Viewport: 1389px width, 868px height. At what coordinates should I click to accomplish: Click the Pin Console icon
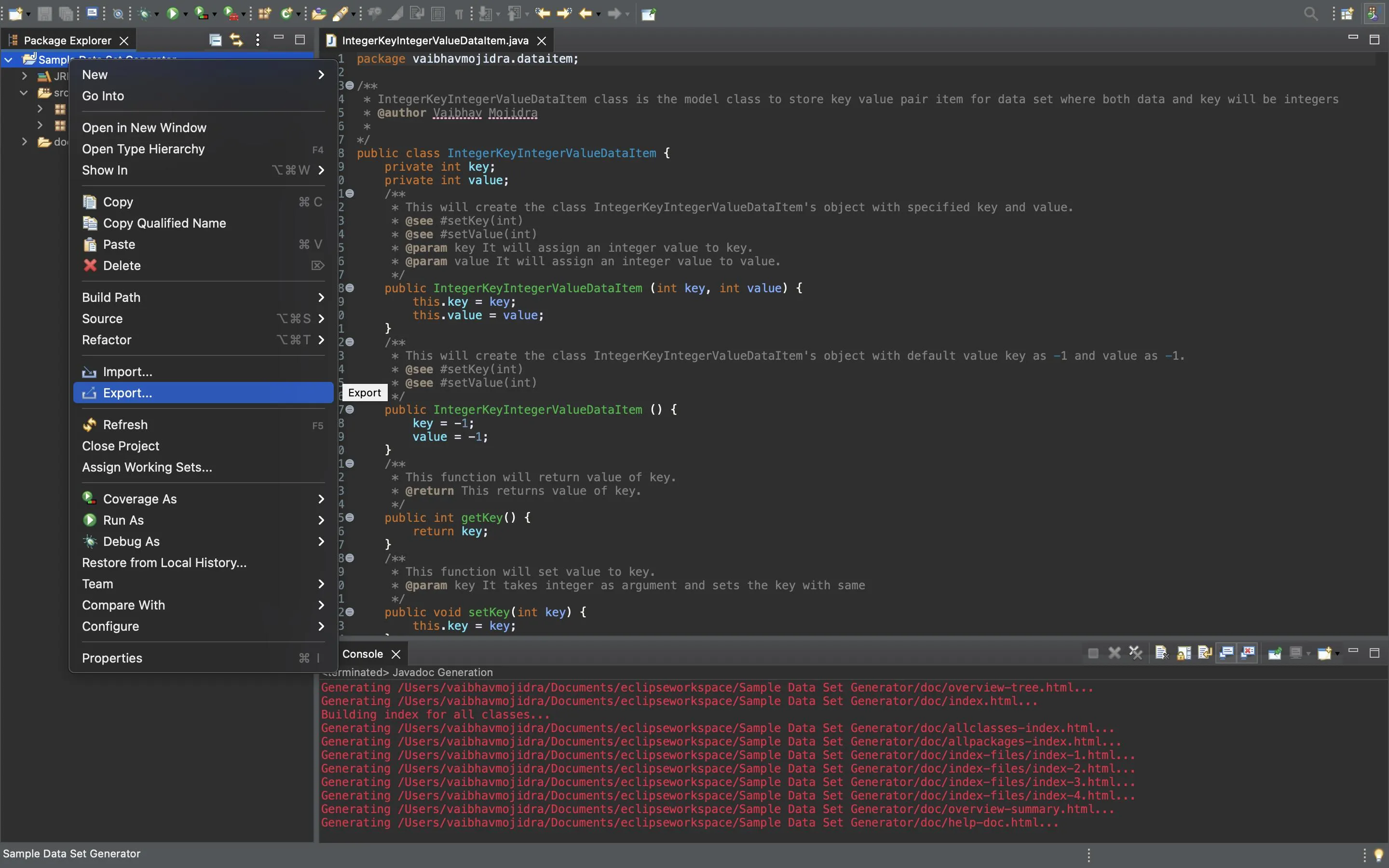click(x=1275, y=653)
